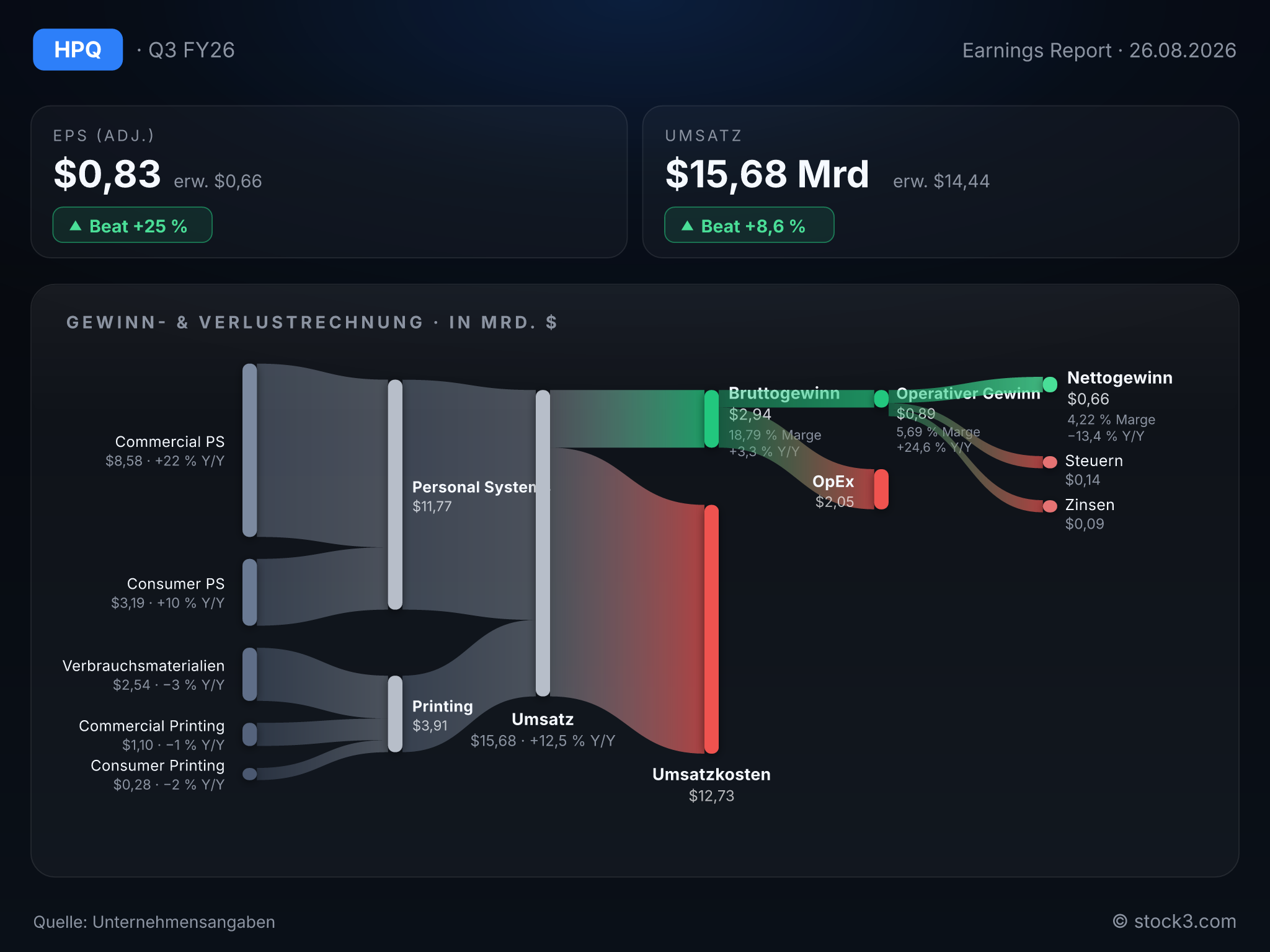Click the 'Q3 FY26' quarter label
The image size is (1270, 952).
tap(192, 50)
